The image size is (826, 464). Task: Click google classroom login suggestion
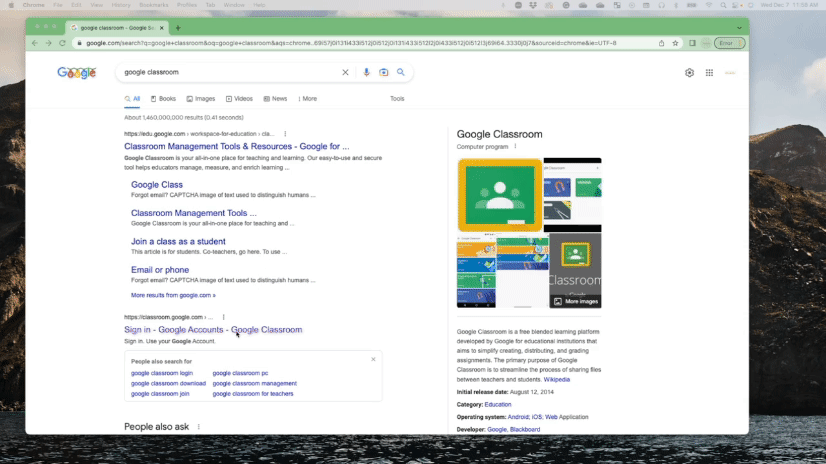pos(162,373)
